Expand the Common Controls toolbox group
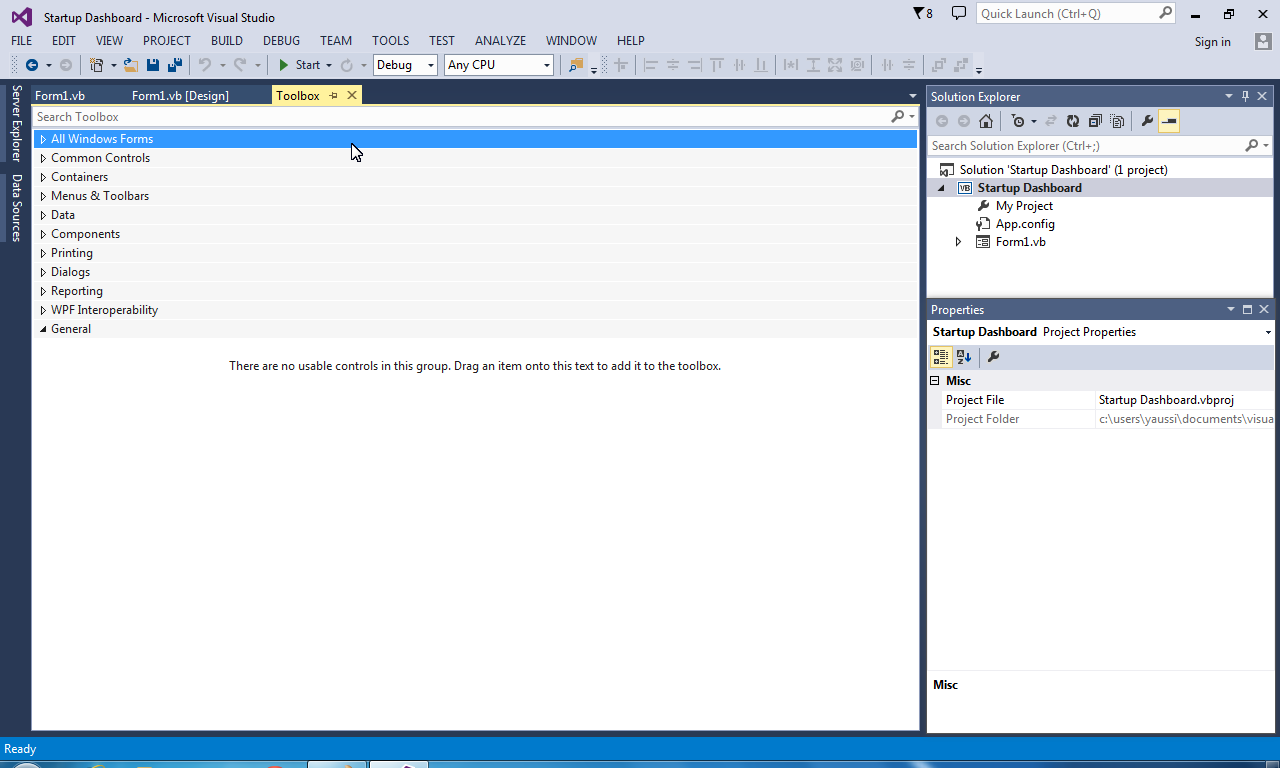 click(x=43, y=158)
